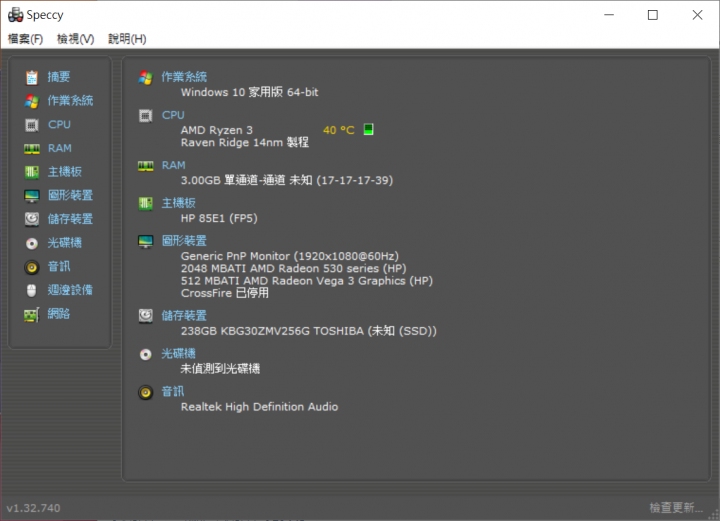
Task: Click the CPU chip icon in sidebar
Action: (32, 125)
